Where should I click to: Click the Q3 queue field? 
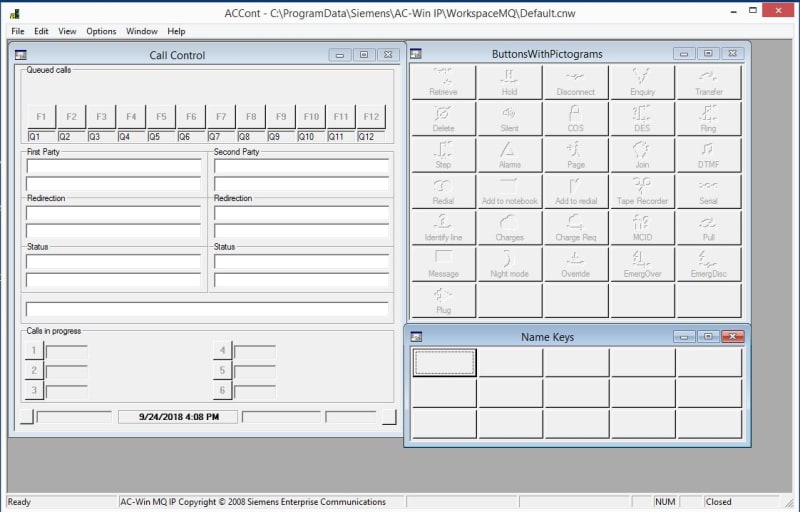(102, 137)
